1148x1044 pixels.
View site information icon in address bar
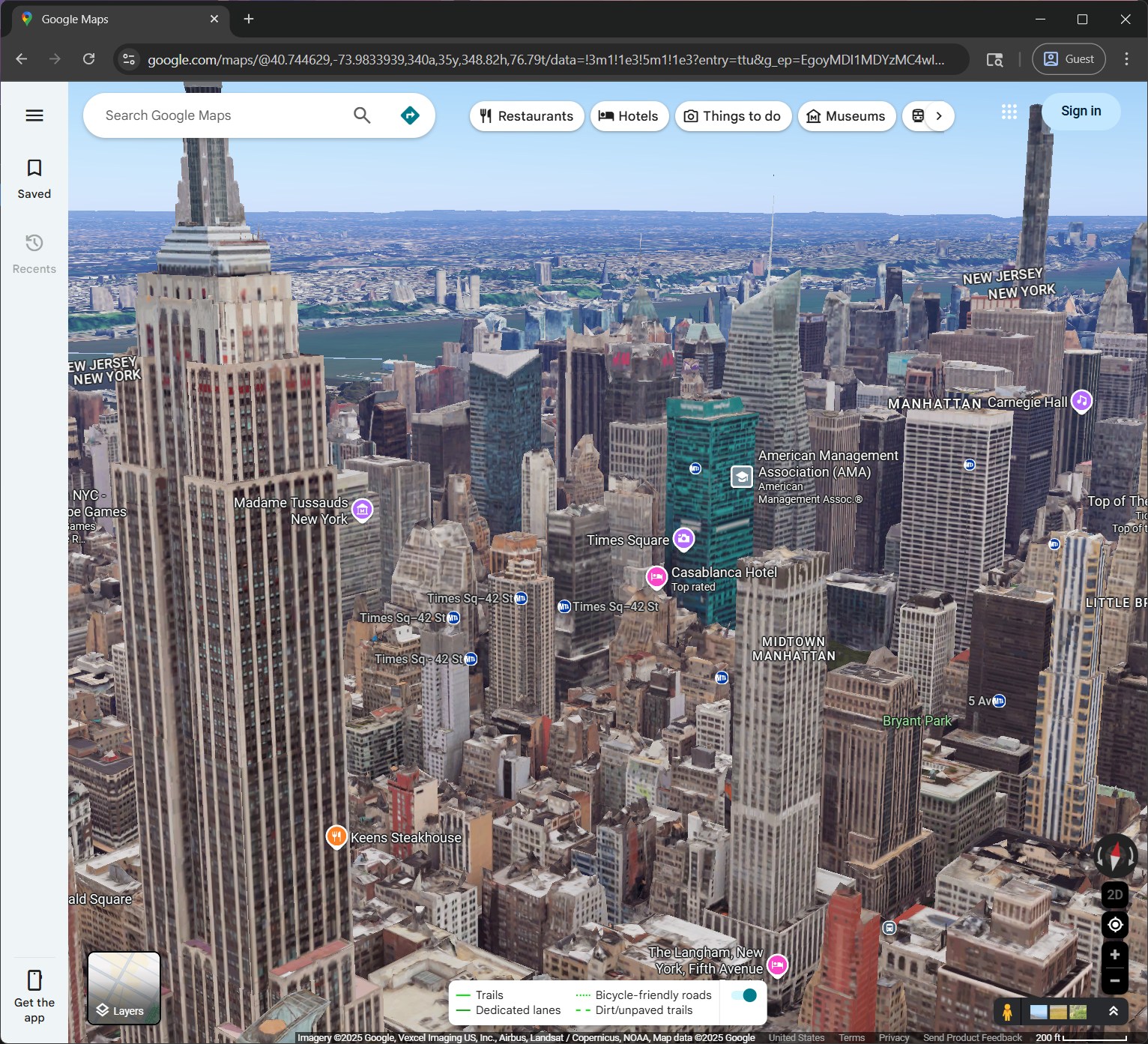129,59
